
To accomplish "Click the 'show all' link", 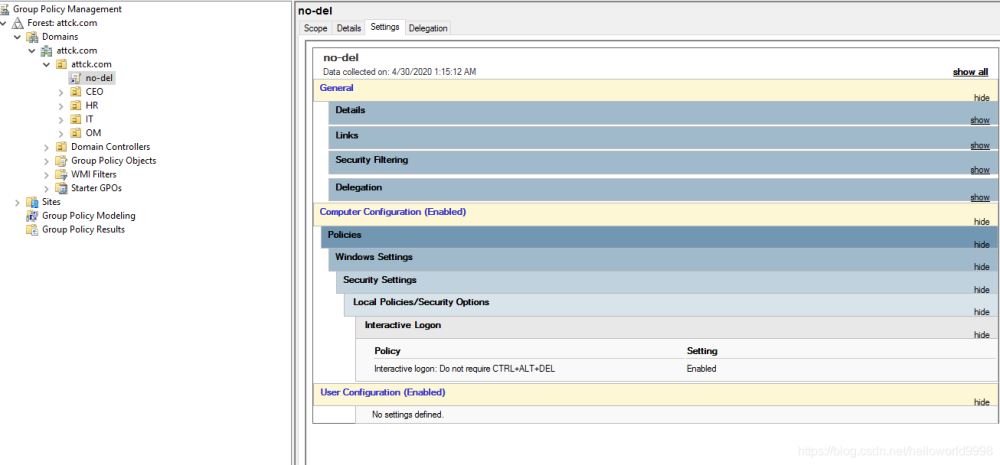I will pos(970,72).
